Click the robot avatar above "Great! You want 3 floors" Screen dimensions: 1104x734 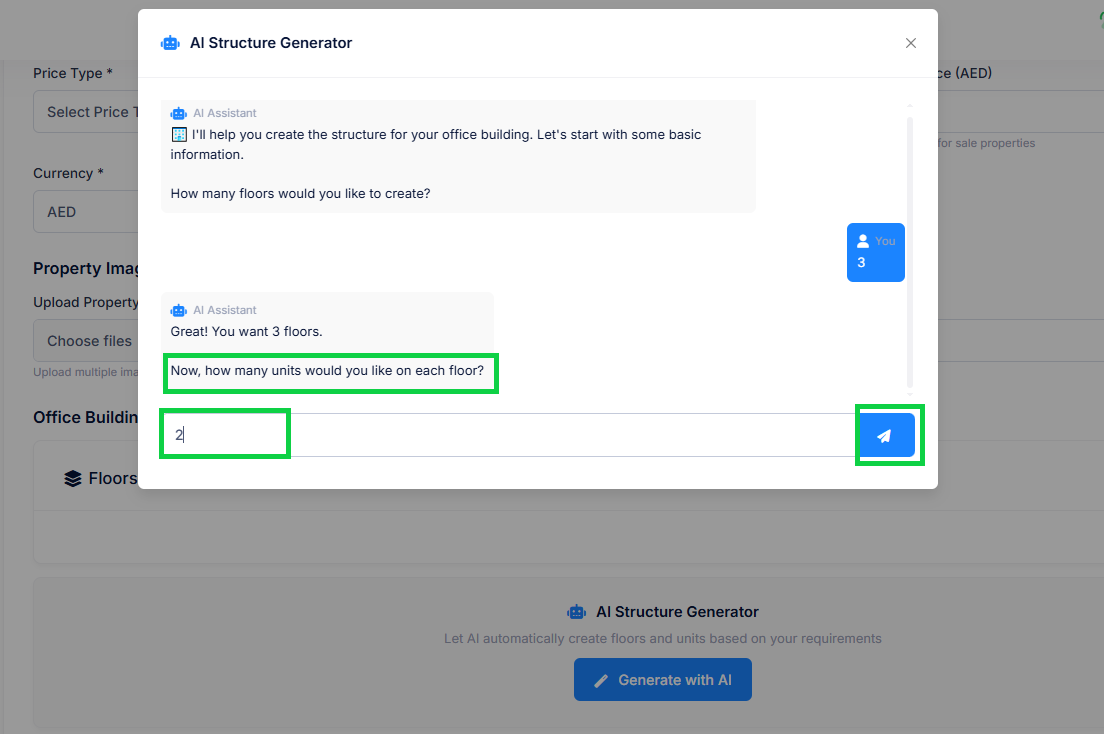coord(179,311)
